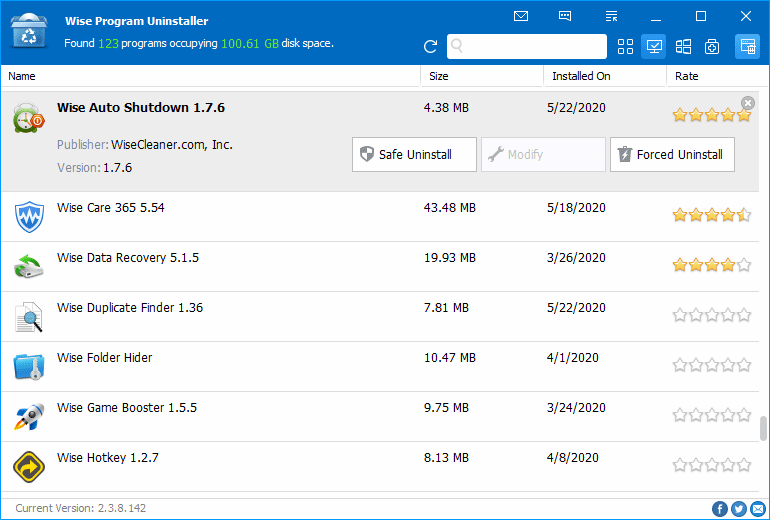Screen dimensions: 770x520
Task: Click the vertical scrollbar thumb
Action: (x=763, y=429)
